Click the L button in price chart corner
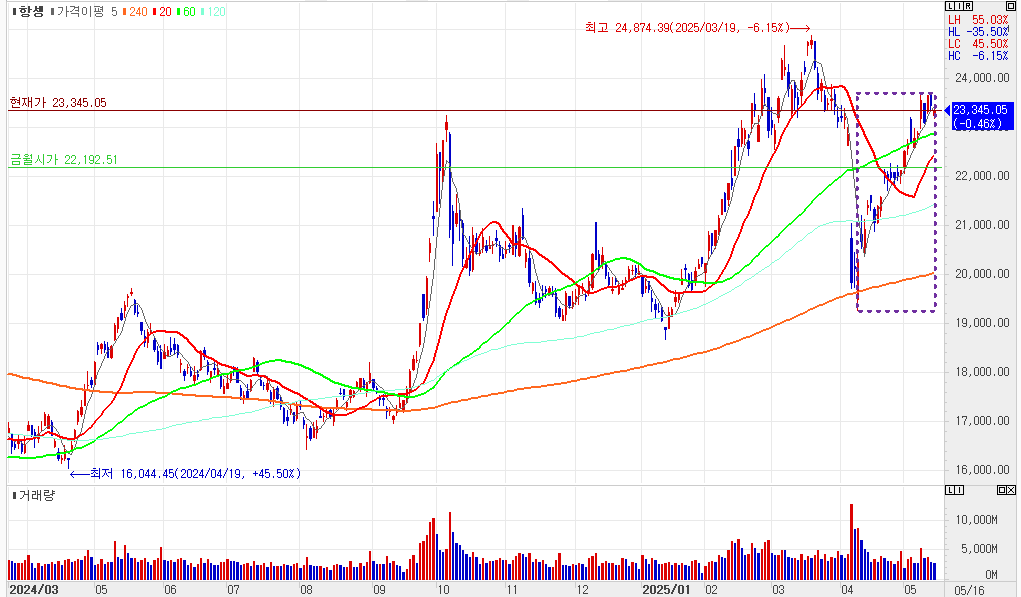Image resolution: width=1021 pixels, height=597 pixels. [x=950, y=8]
